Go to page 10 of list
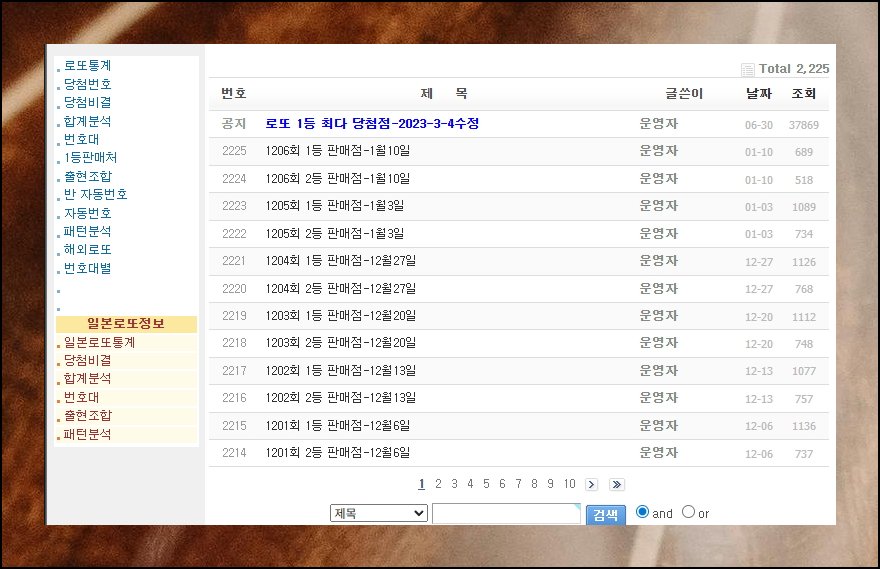This screenshot has height=569, width=880. (570, 484)
